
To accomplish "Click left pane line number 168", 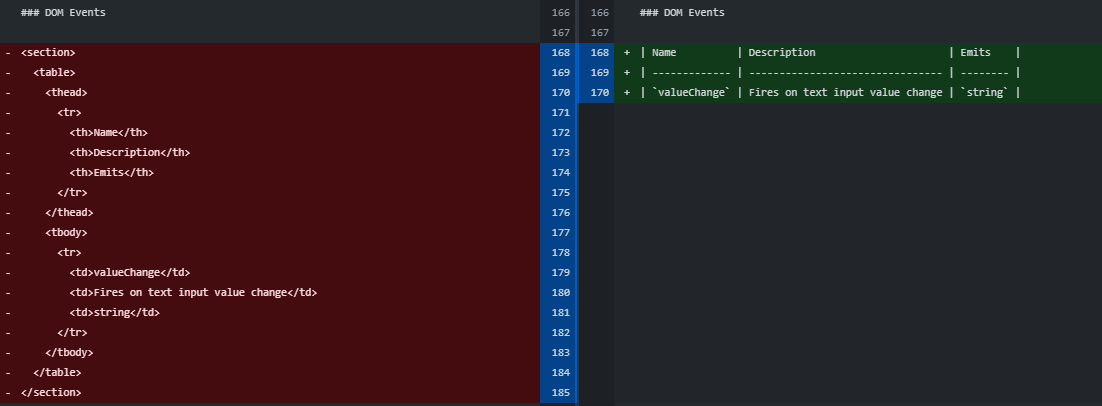I will pyautogui.click(x=561, y=53).
